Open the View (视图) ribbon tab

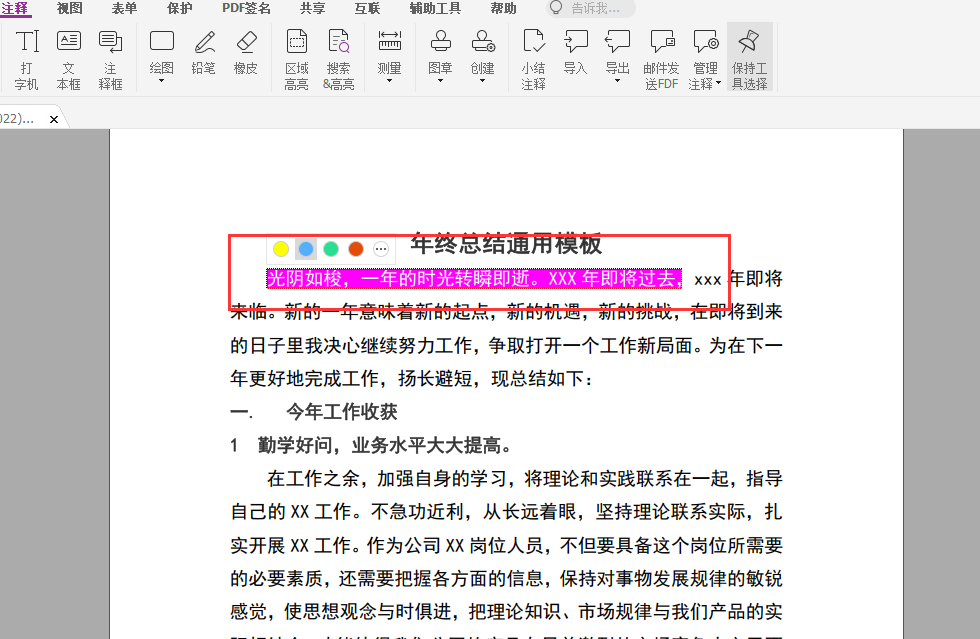tap(69, 8)
